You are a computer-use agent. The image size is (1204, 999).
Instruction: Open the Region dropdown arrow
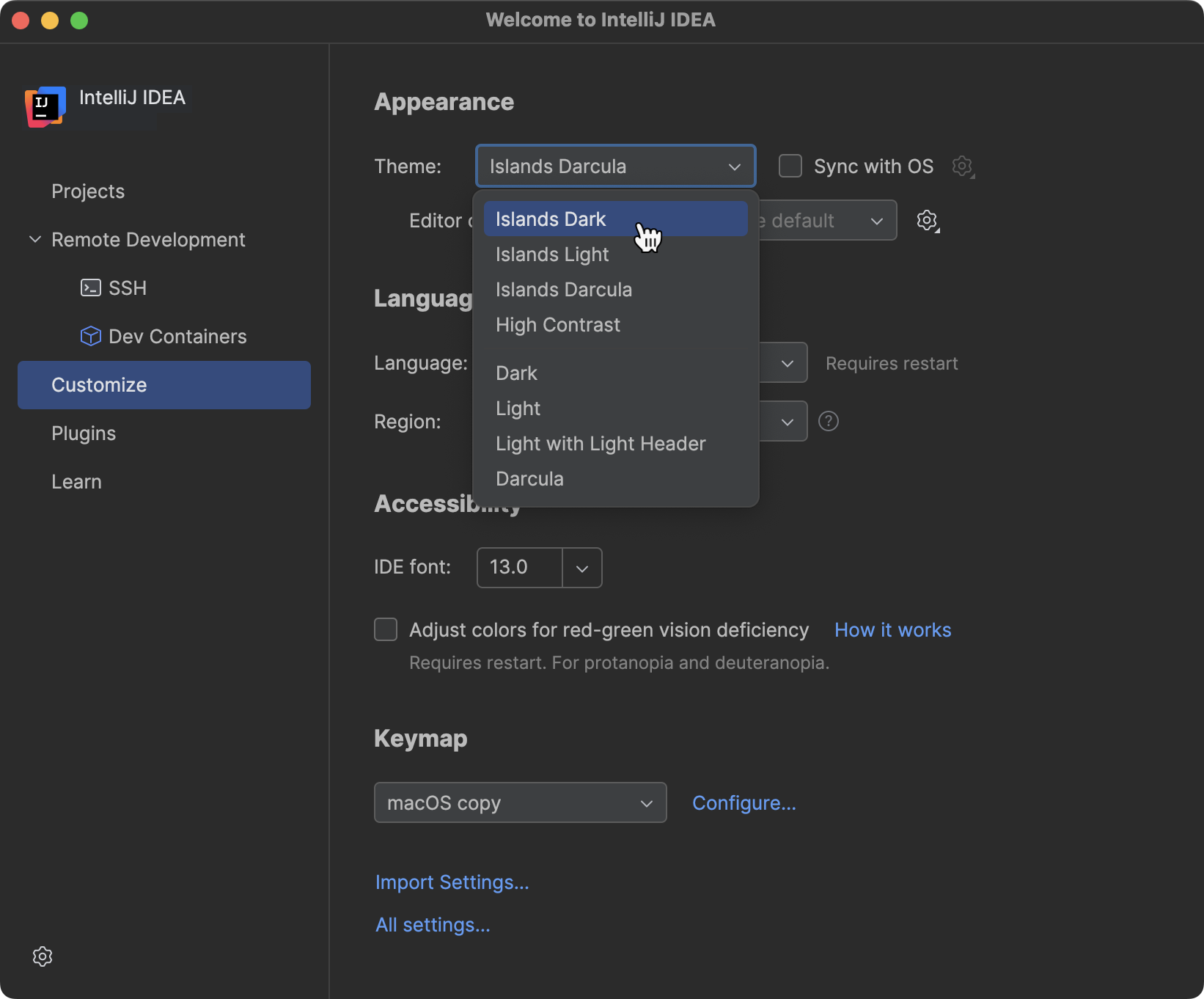click(x=788, y=422)
